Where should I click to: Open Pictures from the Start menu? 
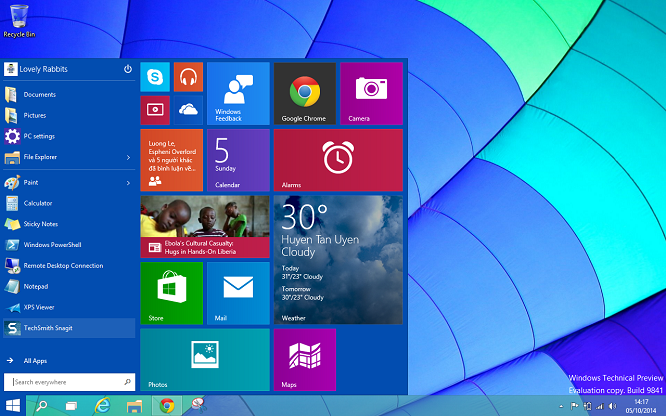(x=69, y=115)
